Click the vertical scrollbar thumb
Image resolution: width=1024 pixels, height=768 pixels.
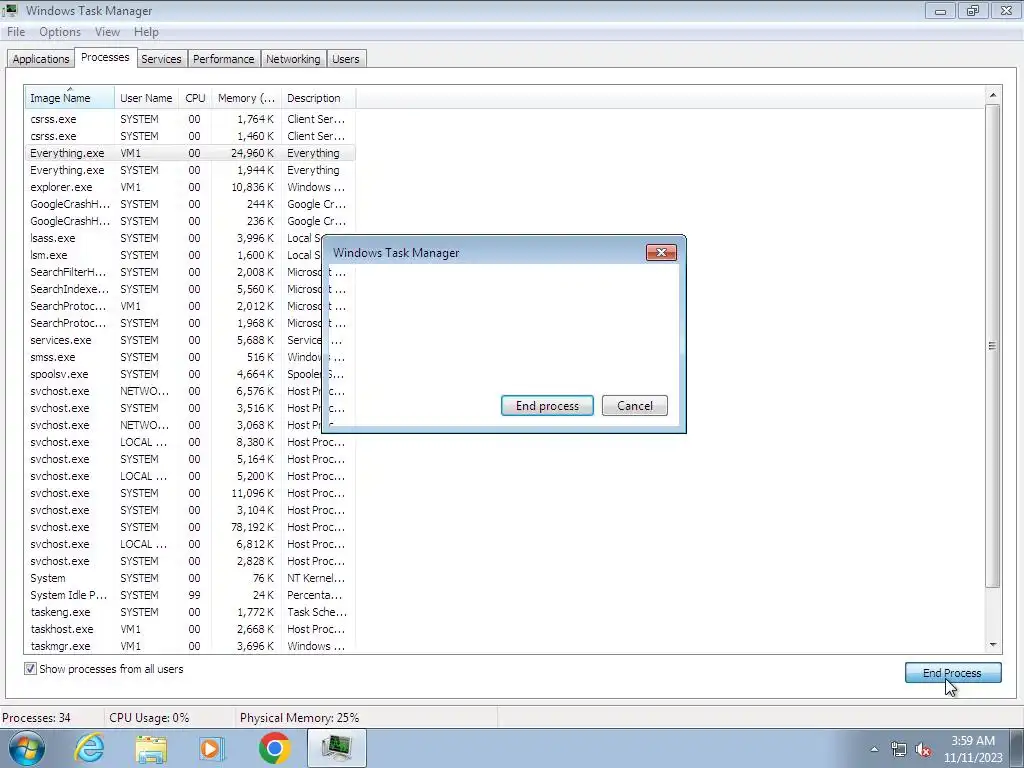click(993, 346)
